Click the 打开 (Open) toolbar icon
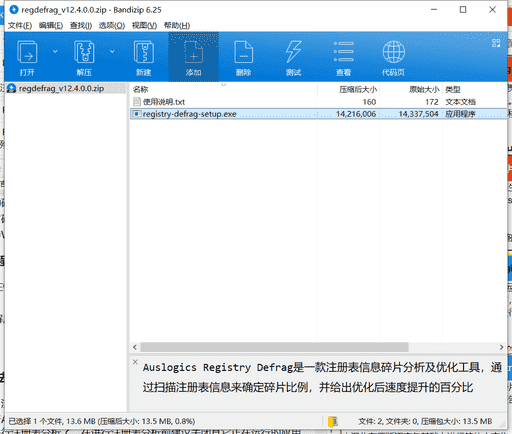512x434 pixels. tap(27, 57)
